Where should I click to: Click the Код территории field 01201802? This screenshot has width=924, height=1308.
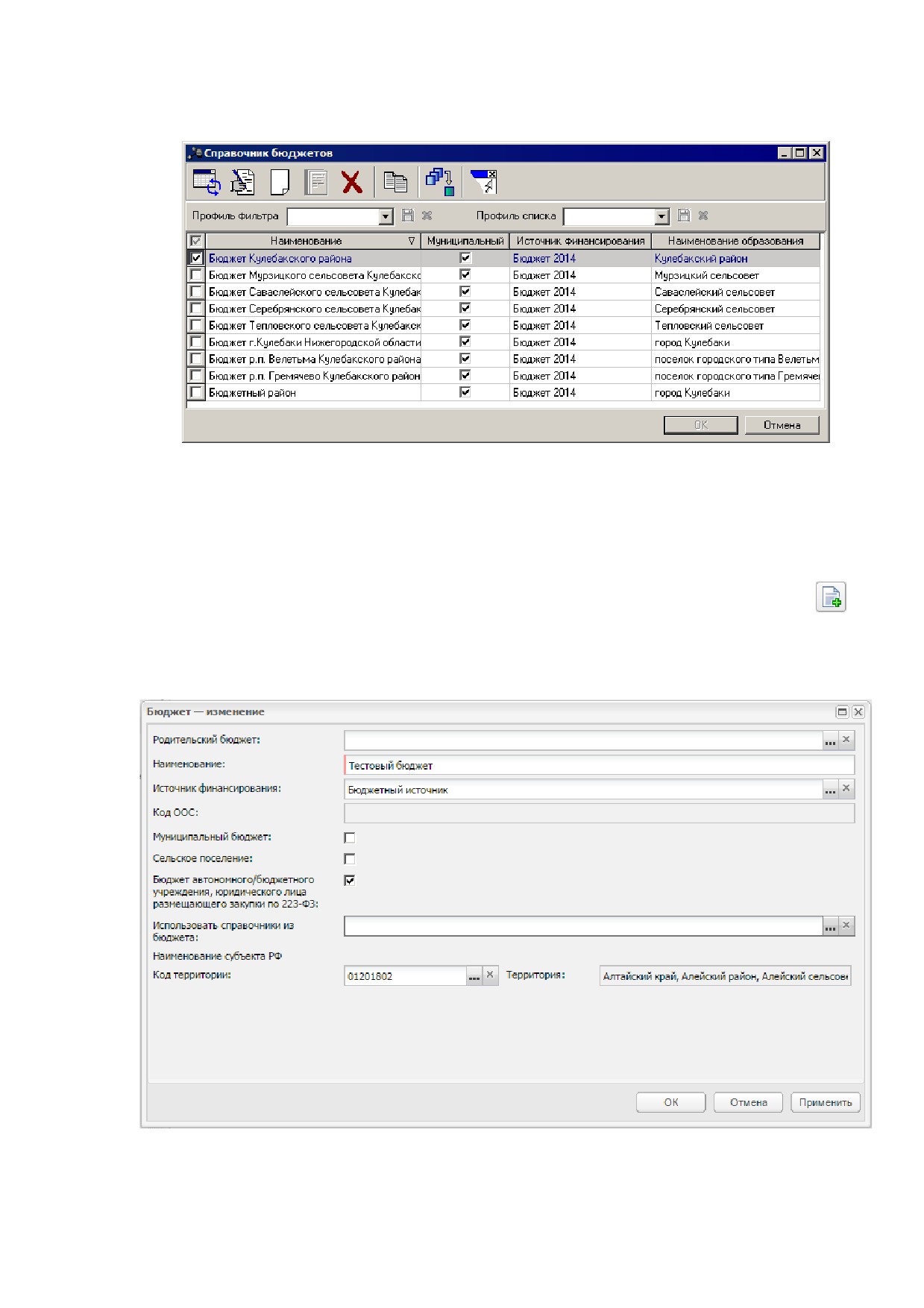[x=406, y=976]
